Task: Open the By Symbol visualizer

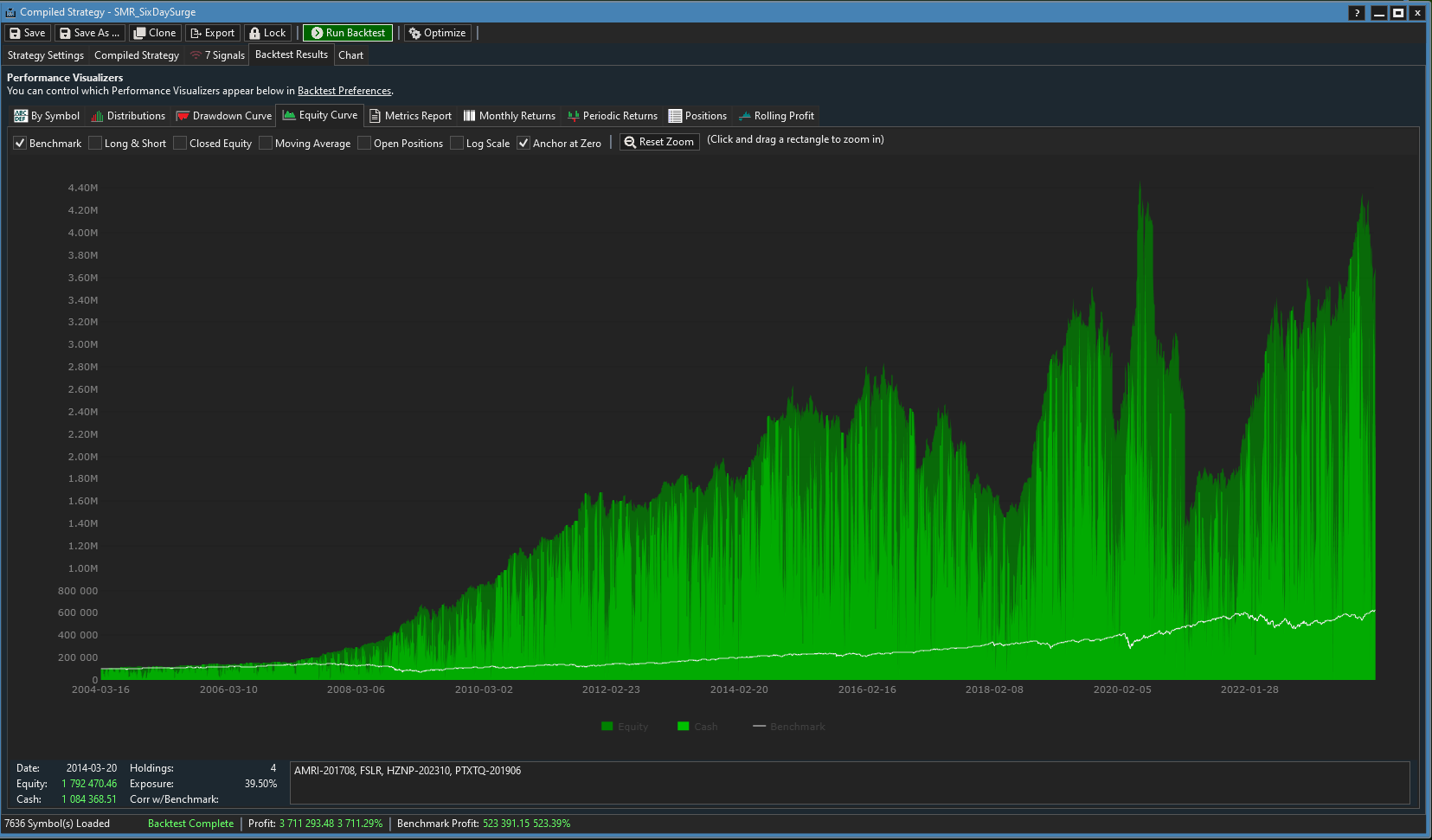Action: pos(48,116)
